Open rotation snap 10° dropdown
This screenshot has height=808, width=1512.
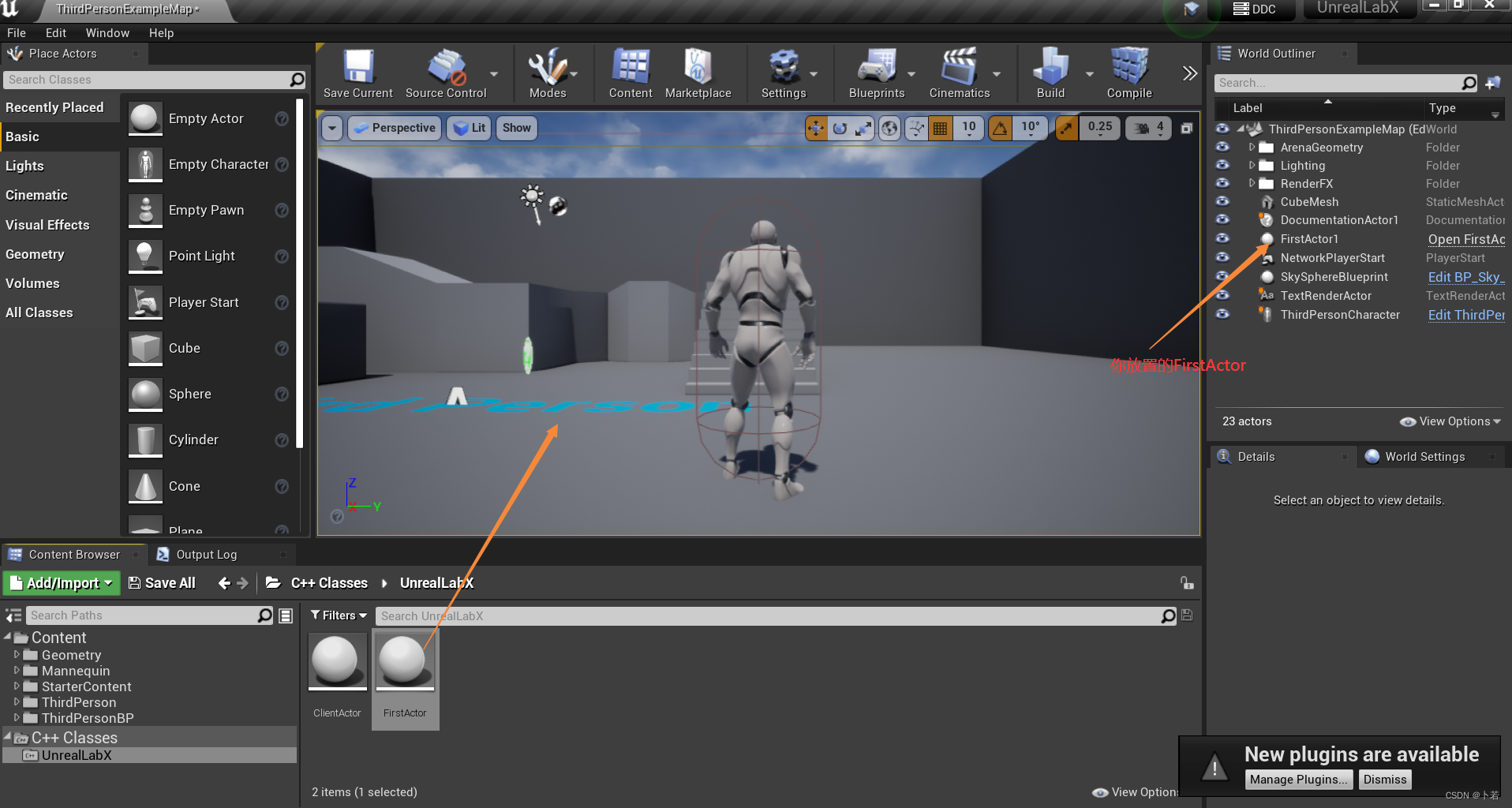[1030, 128]
